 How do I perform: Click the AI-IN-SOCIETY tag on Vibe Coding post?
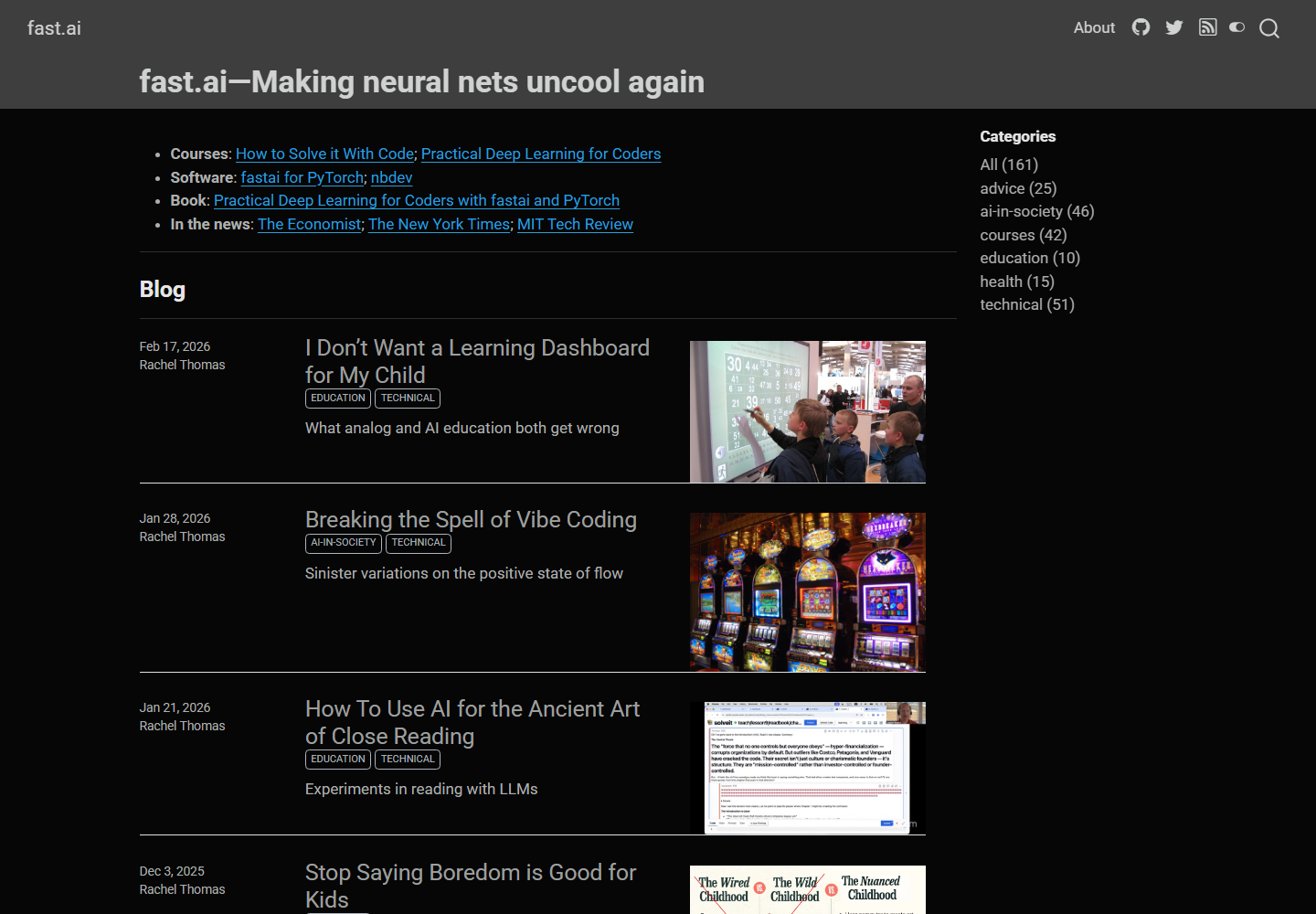pos(344,543)
